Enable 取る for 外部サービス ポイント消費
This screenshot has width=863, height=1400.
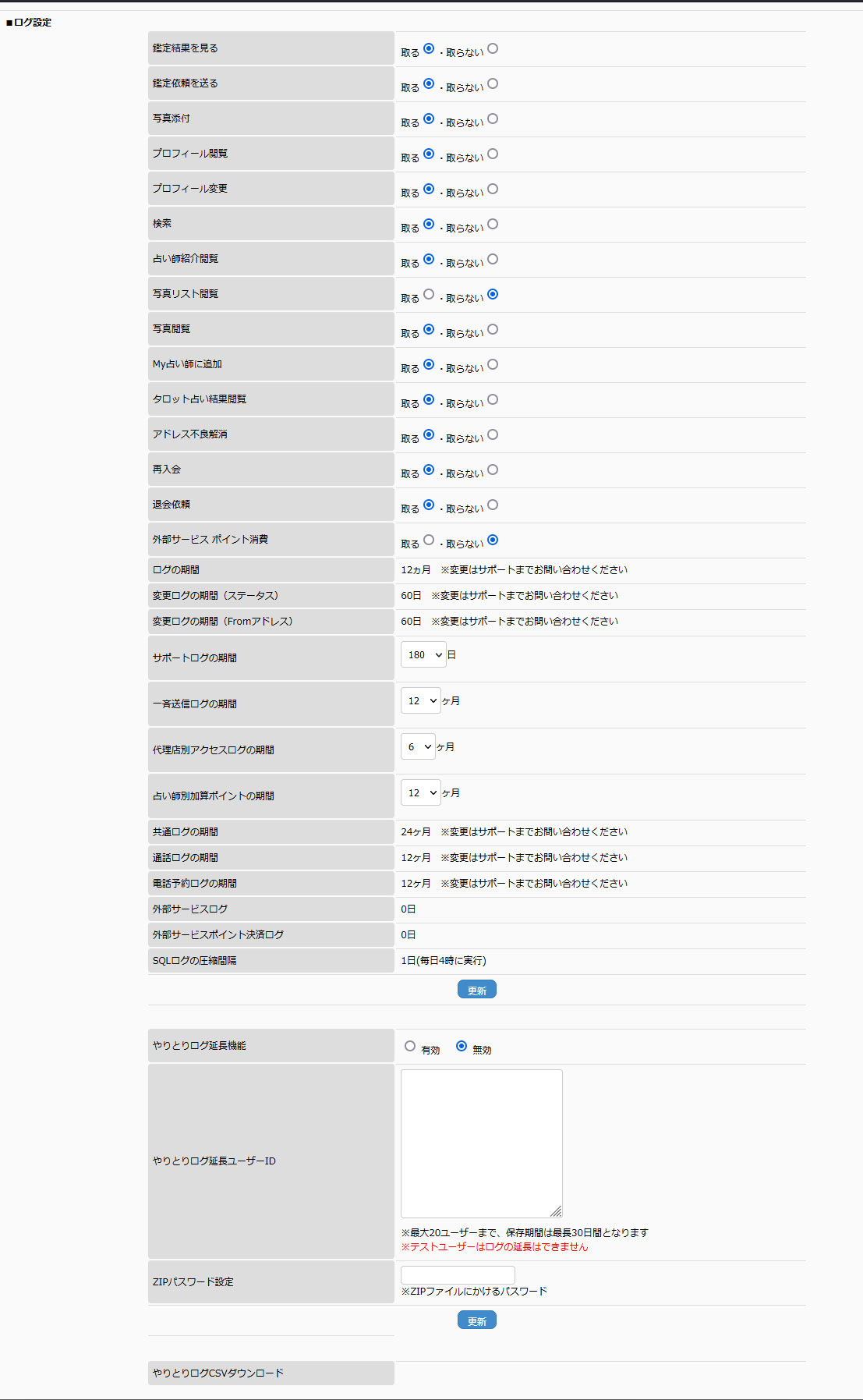(x=429, y=541)
